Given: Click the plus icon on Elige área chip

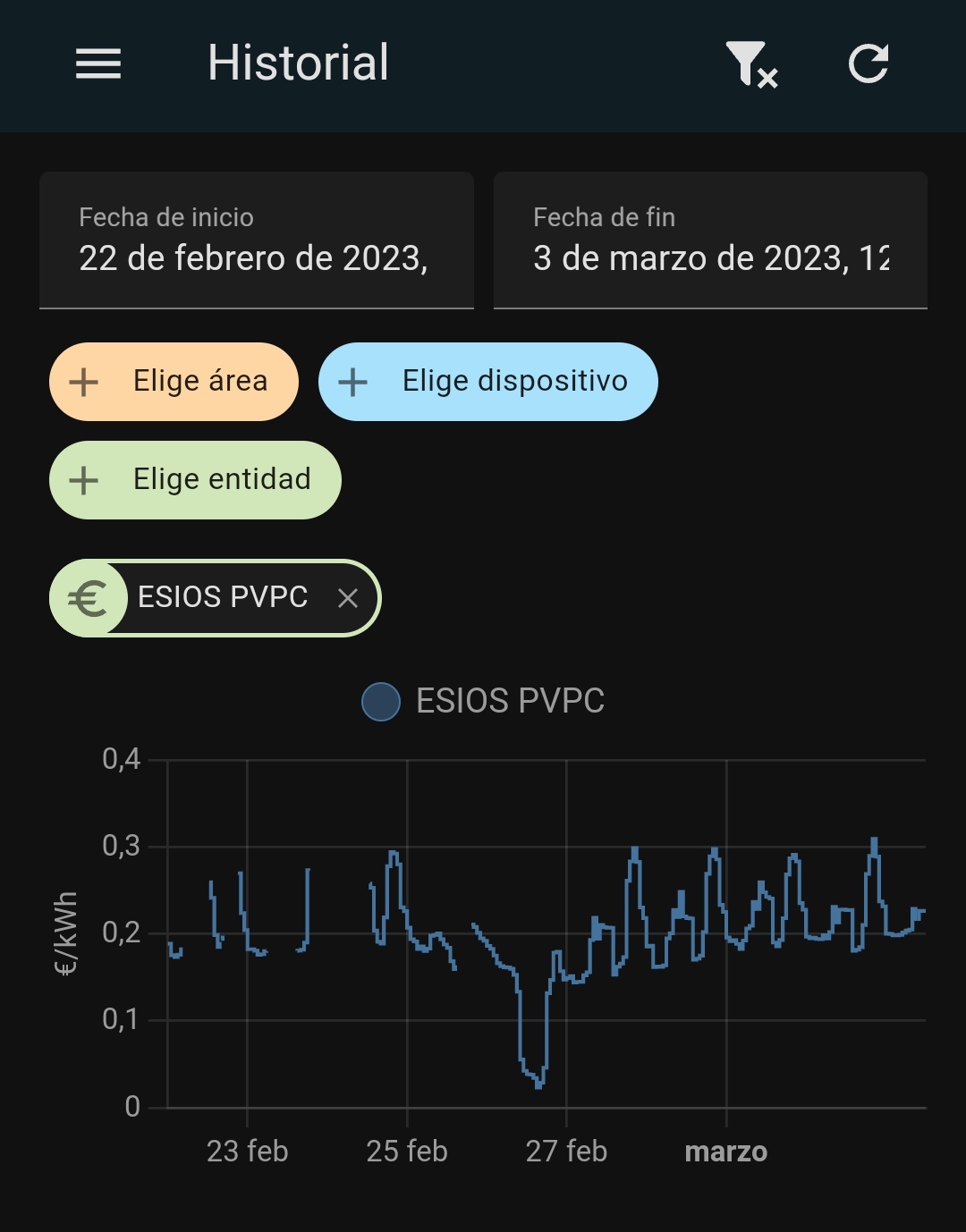Looking at the screenshot, I should click(x=83, y=382).
